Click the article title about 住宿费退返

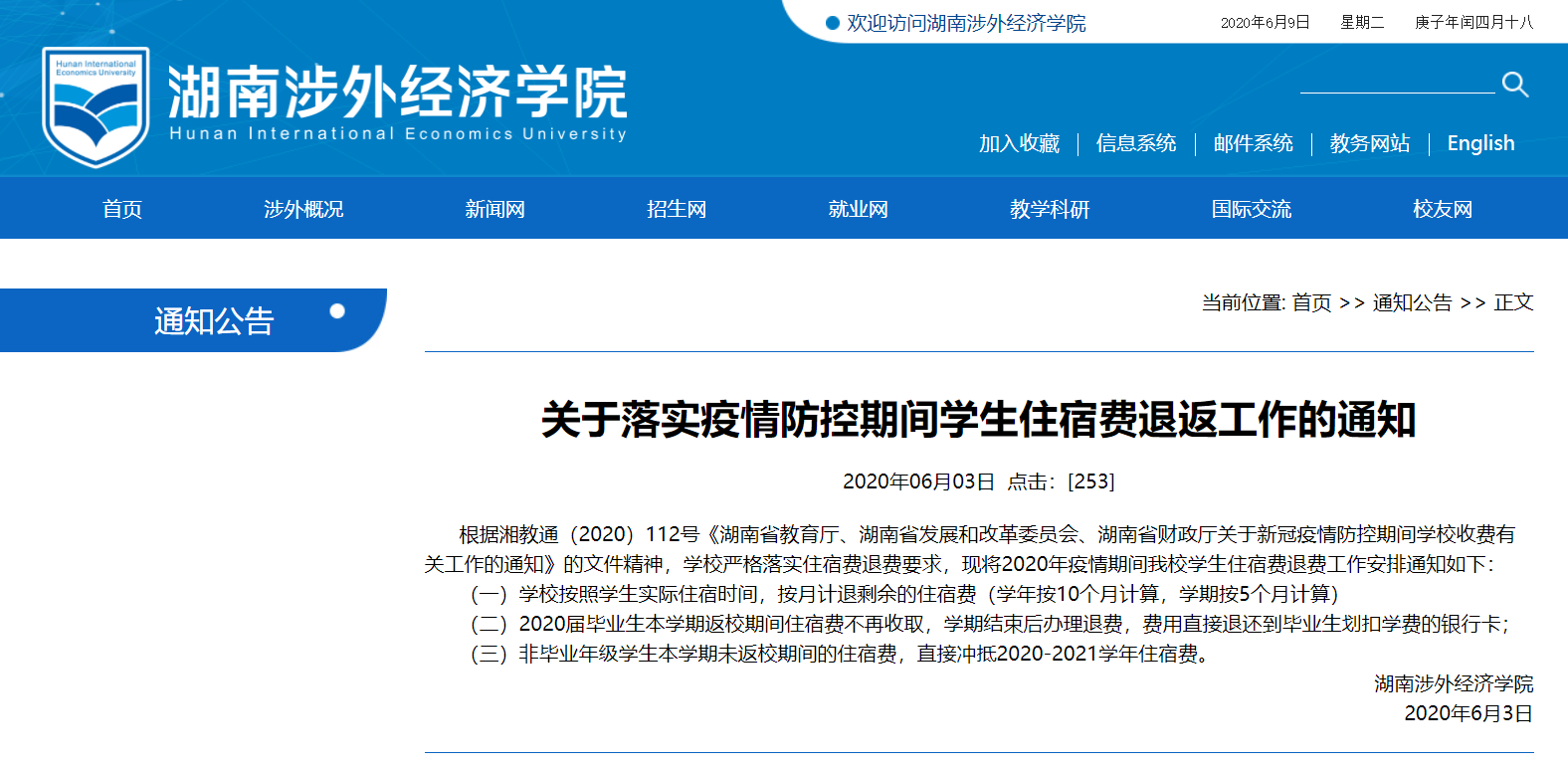point(979,419)
